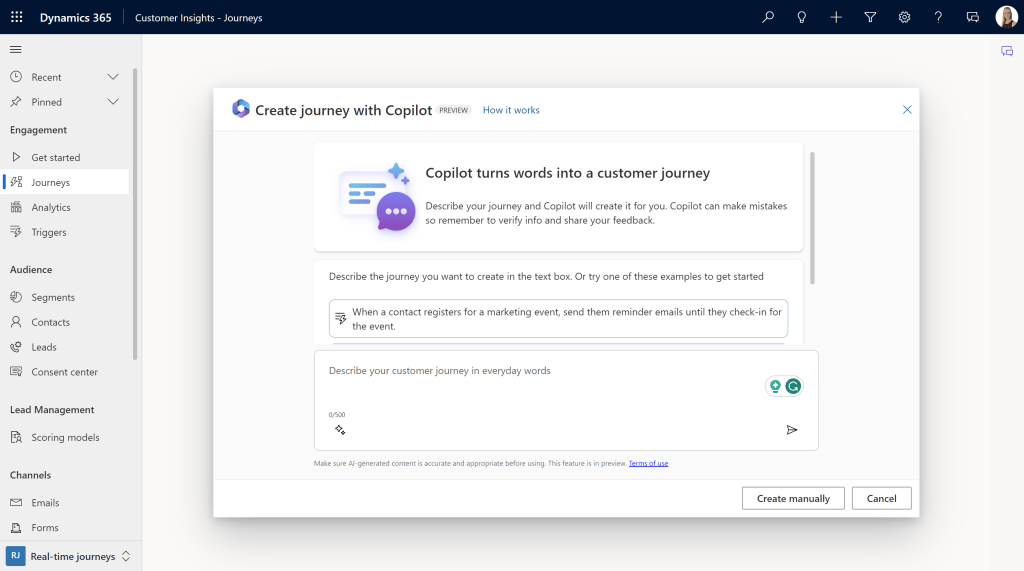
Task: Open the advanced filter funnel icon
Action: [870, 17]
